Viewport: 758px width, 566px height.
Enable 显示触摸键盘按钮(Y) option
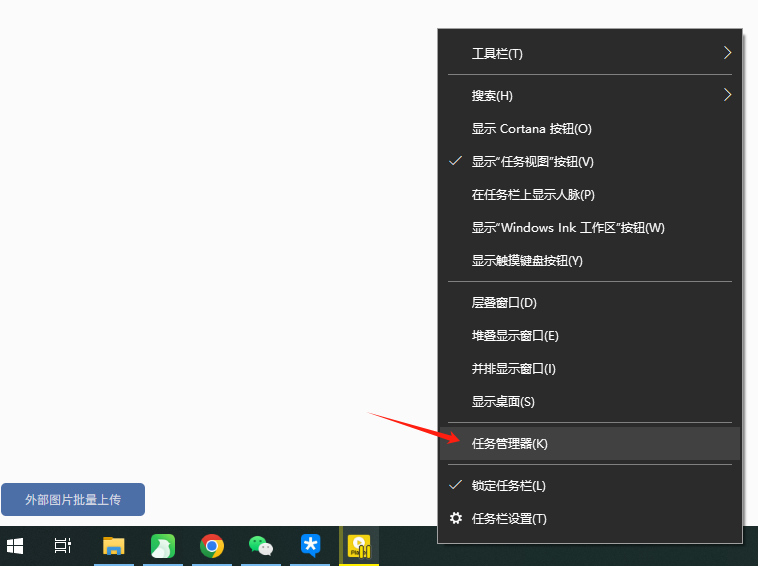527,261
